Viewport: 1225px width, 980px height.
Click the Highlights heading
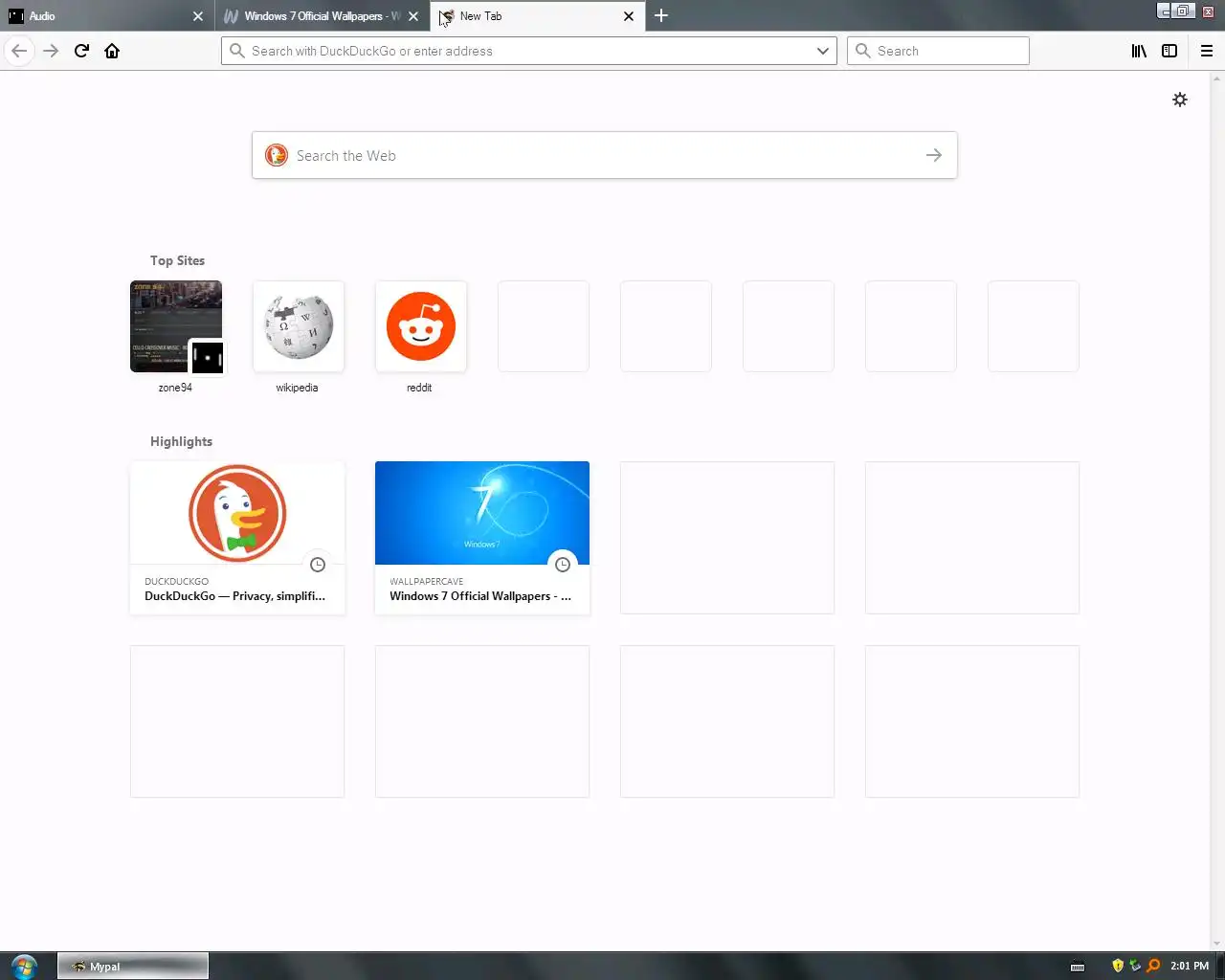pos(181,441)
